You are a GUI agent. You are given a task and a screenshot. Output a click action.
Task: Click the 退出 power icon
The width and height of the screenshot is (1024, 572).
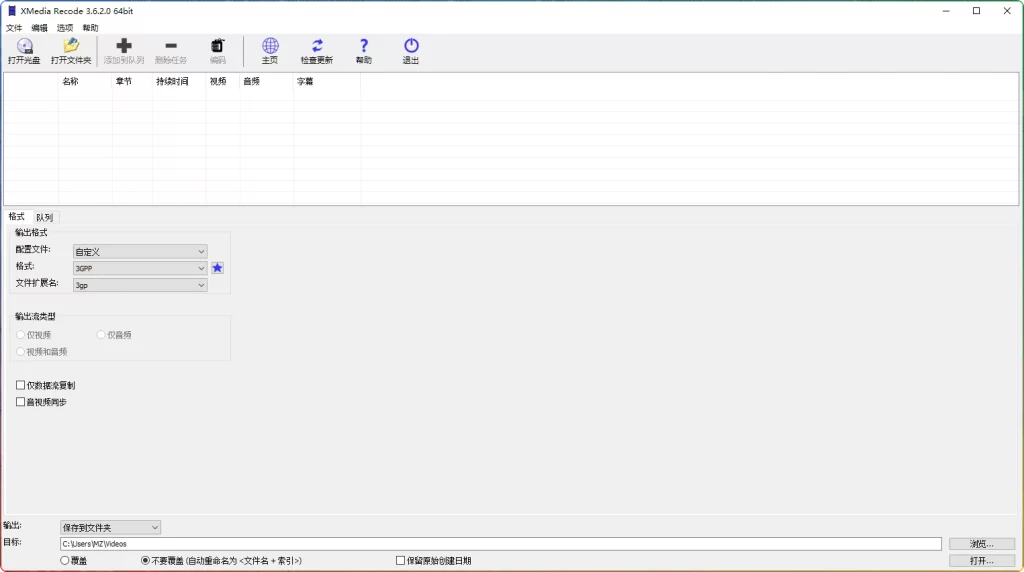click(411, 46)
